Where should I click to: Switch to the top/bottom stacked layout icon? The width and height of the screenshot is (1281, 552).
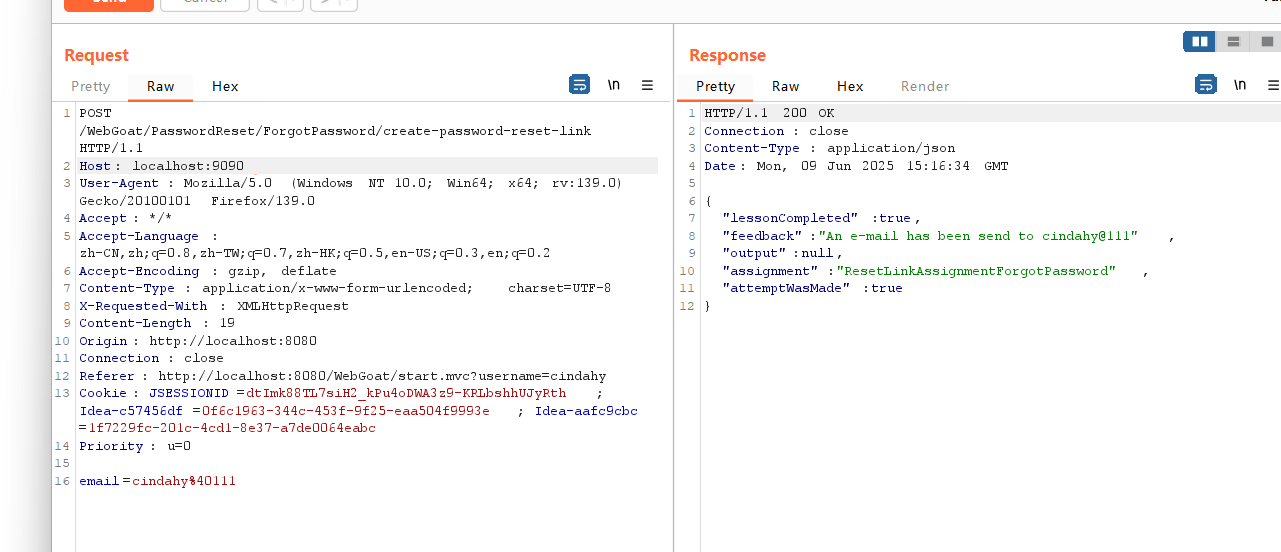click(x=1233, y=41)
